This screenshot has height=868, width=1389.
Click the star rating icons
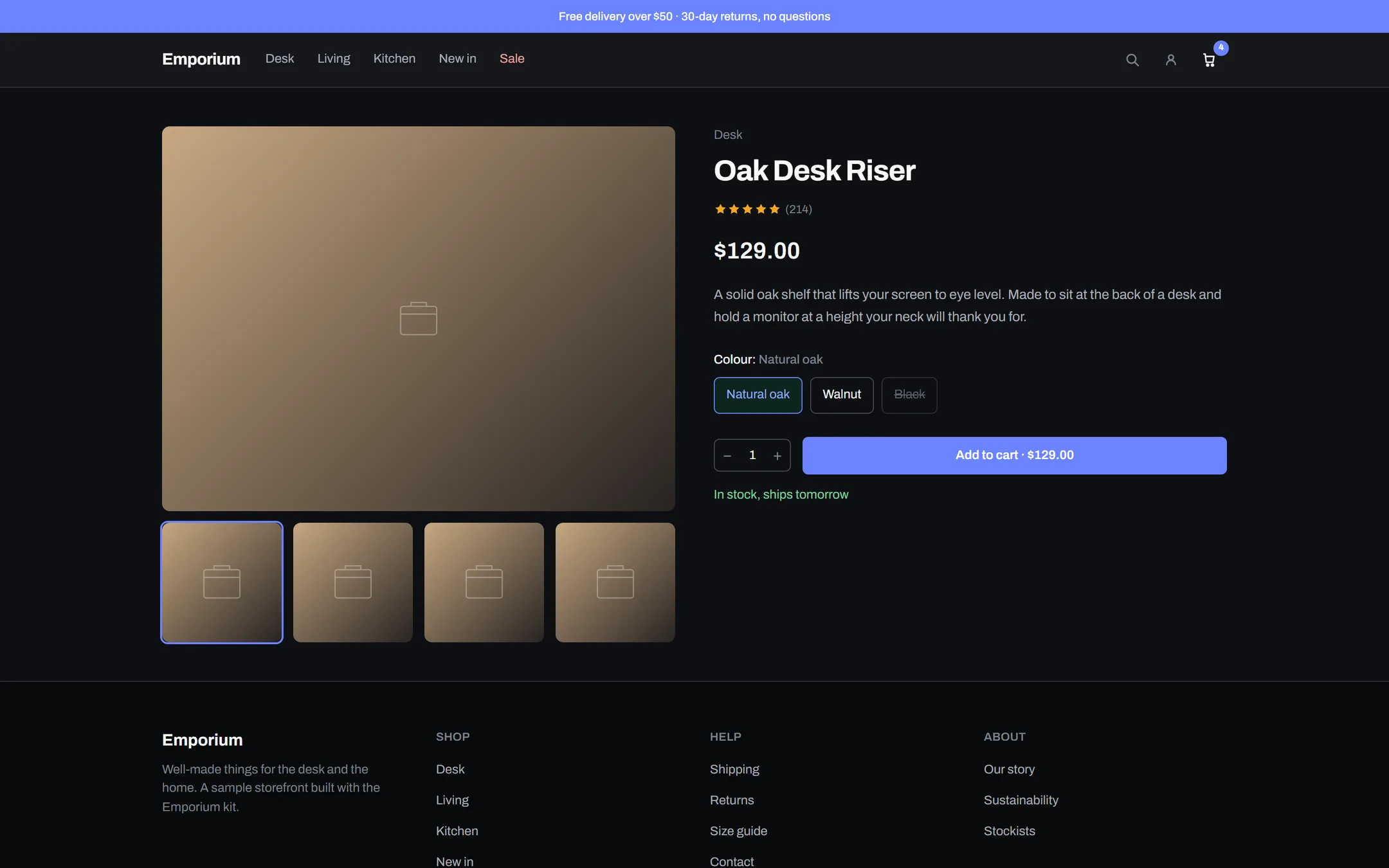click(747, 209)
